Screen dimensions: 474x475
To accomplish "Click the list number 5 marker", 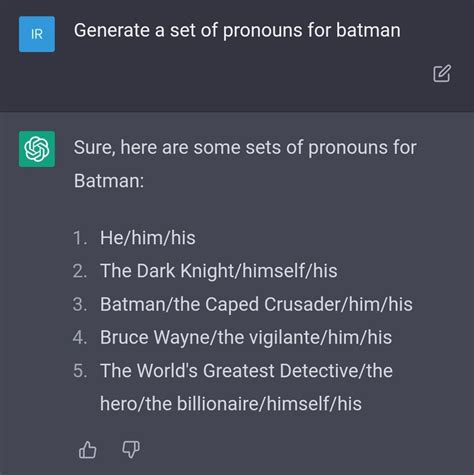I will click(80, 371).
